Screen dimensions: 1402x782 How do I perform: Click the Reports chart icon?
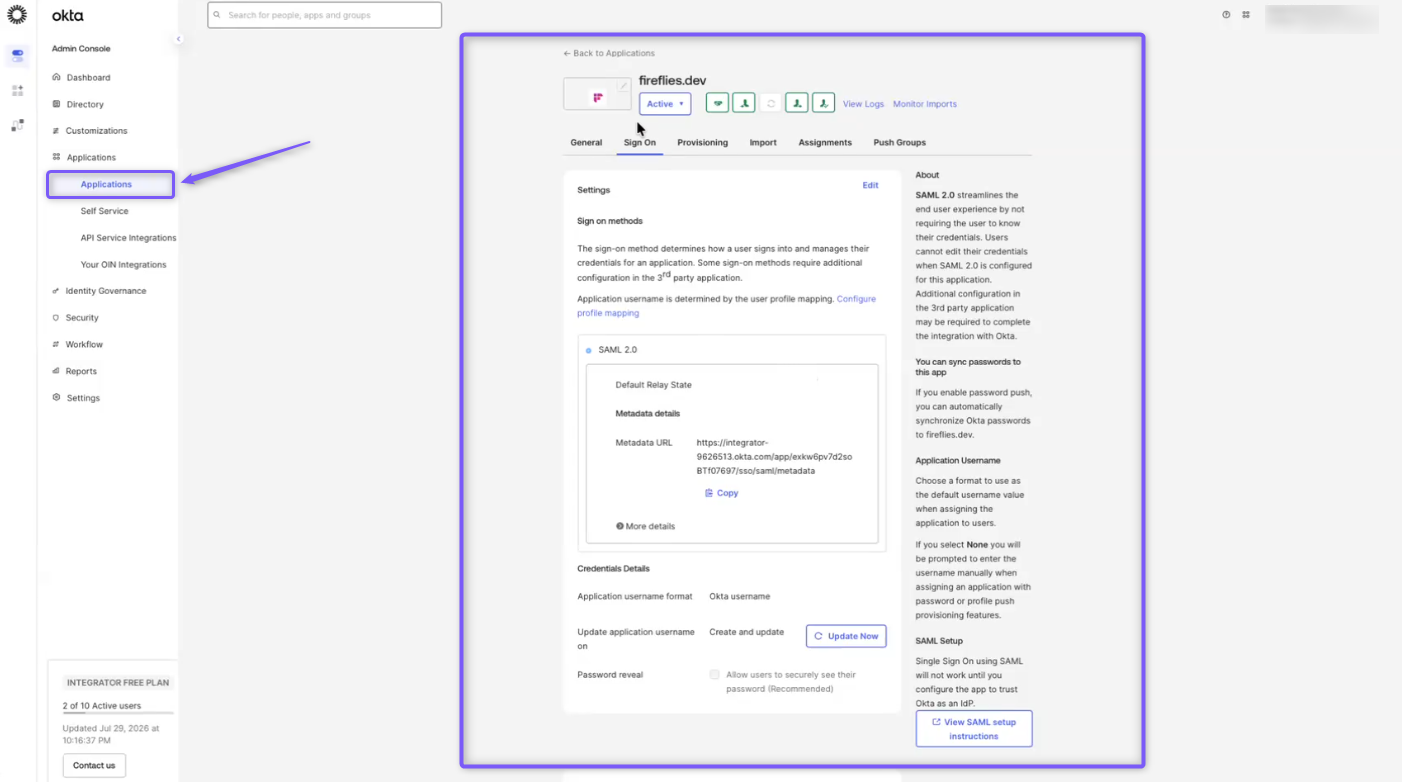(x=56, y=371)
